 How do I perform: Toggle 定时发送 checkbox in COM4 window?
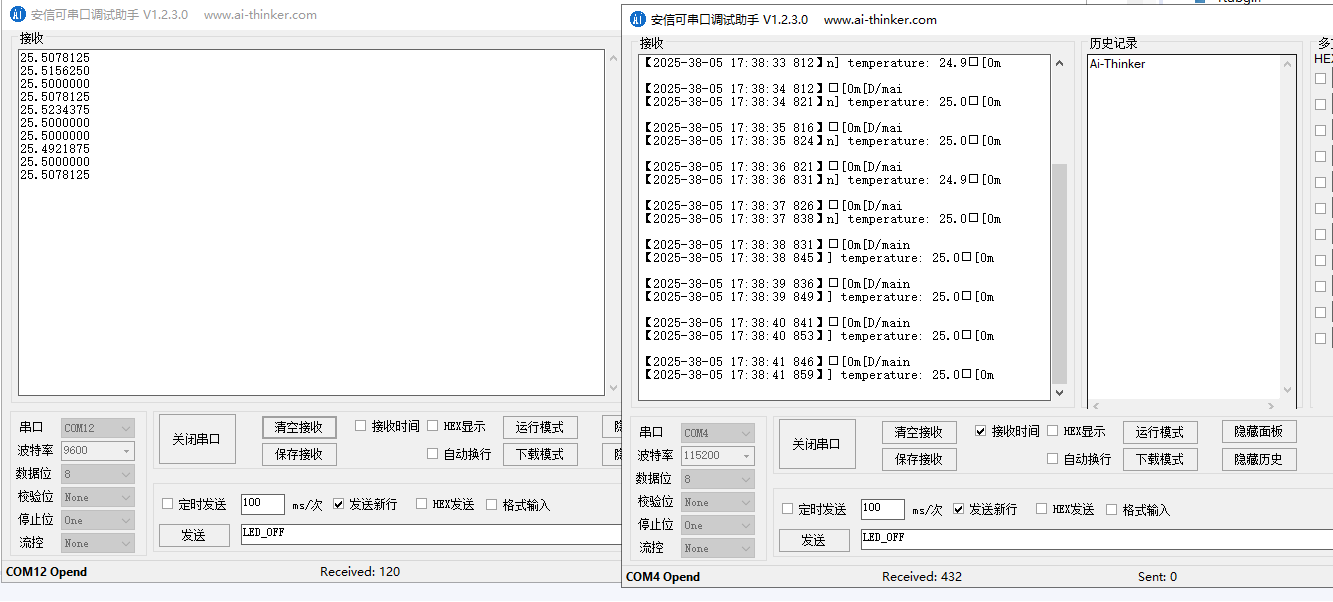(788, 509)
